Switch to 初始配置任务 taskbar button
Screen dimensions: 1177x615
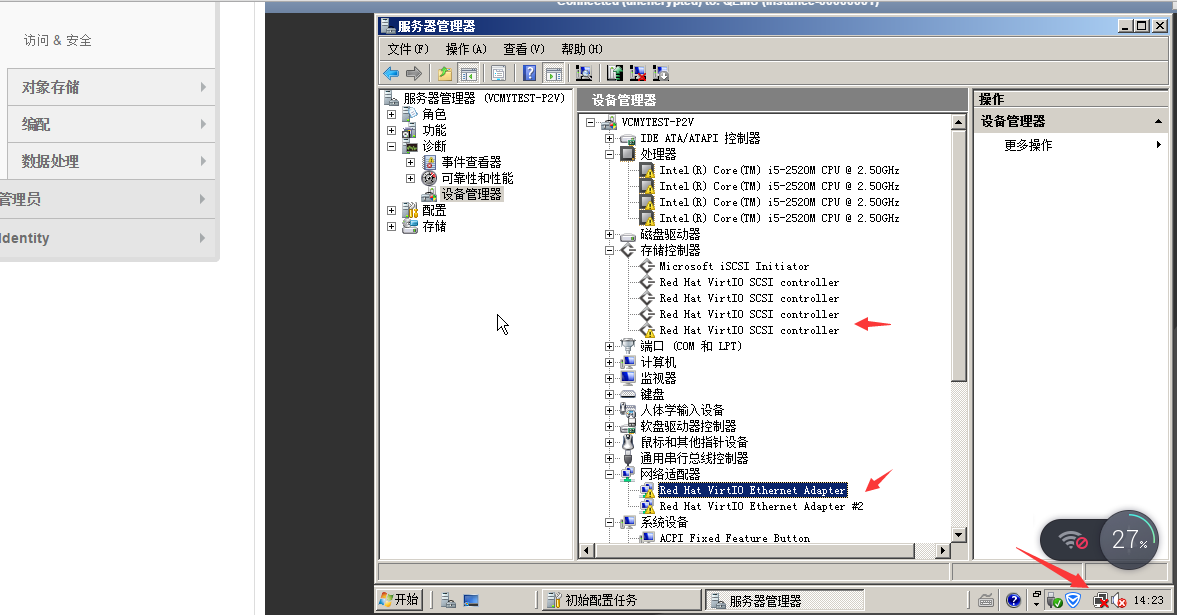[621, 600]
